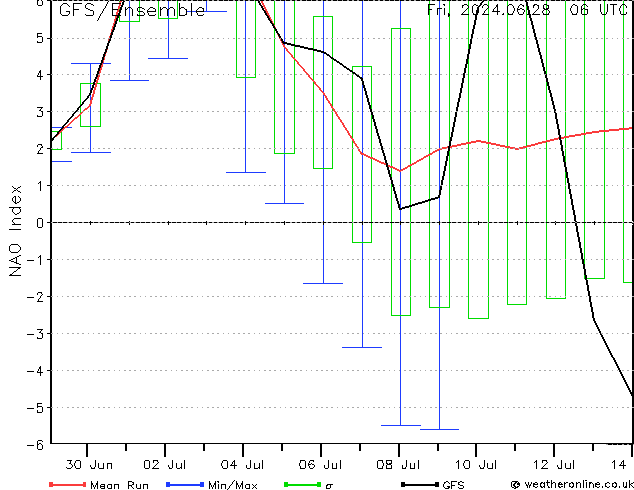The image size is (634, 490).
Task: Click the GFS/Ensemble chart title
Action: click(x=132, y=10)
